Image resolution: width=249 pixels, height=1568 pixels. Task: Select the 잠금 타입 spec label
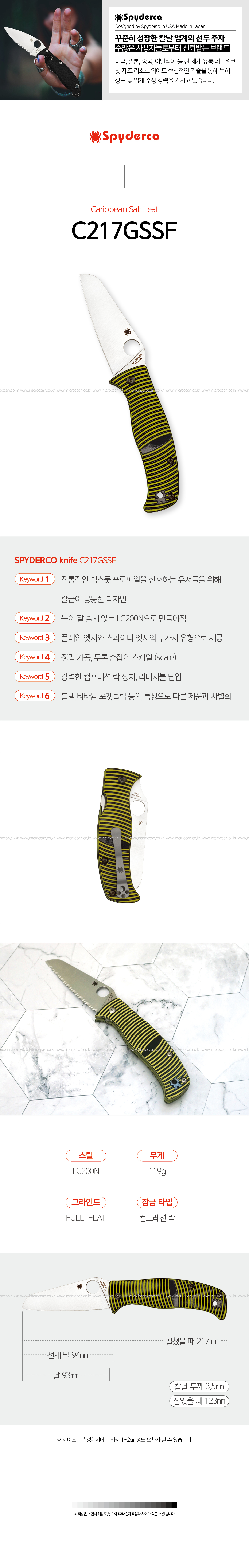point(157,1202)
